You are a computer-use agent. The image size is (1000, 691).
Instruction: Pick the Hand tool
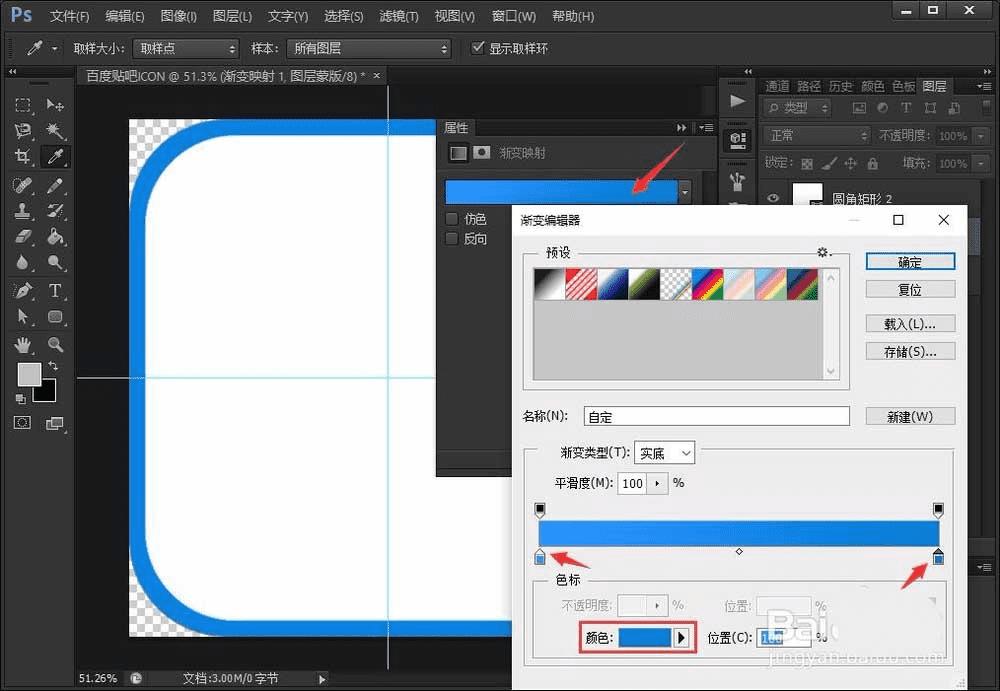click(x=23, y=344)
